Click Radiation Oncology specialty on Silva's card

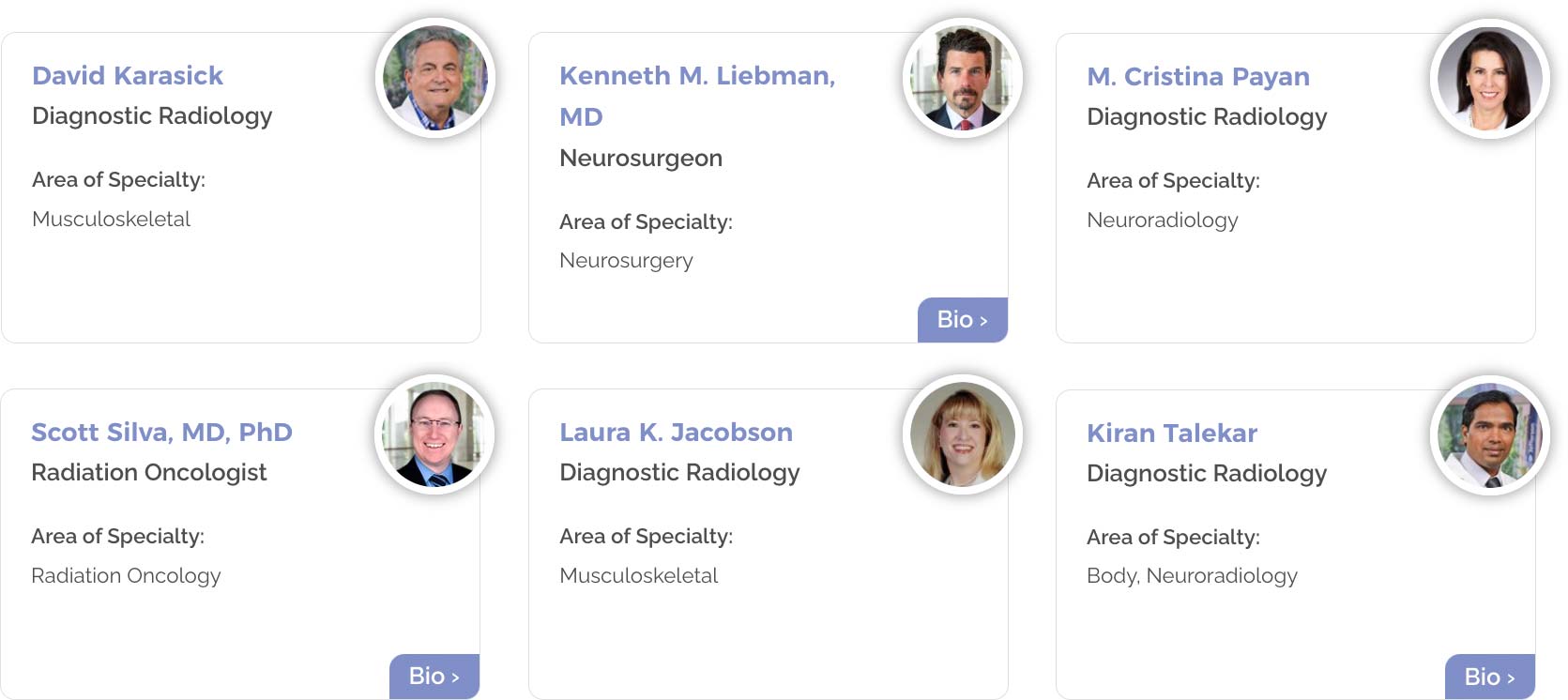pos(126,576)
